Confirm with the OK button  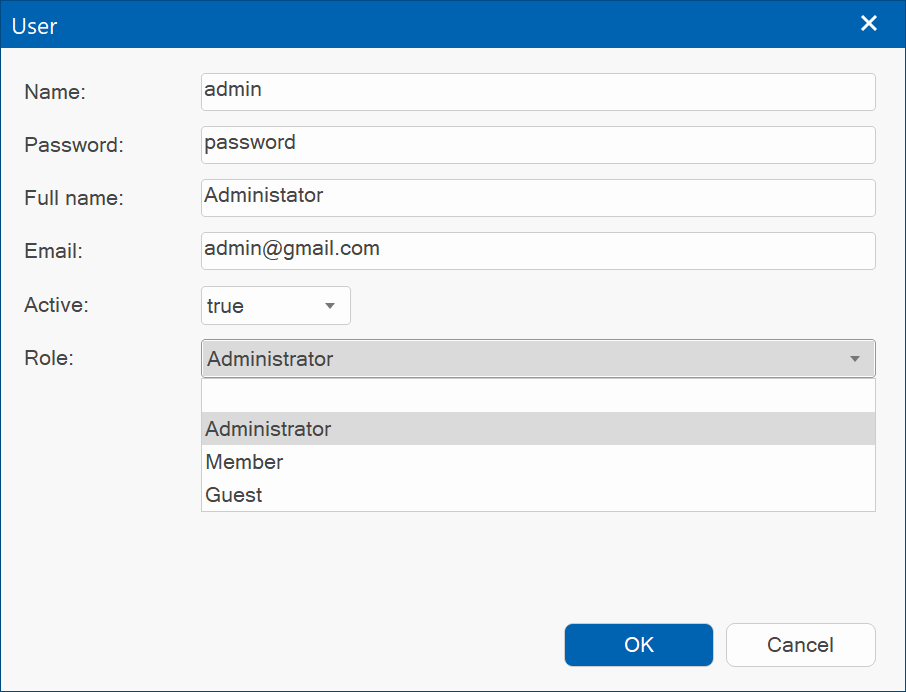point(638,645)
